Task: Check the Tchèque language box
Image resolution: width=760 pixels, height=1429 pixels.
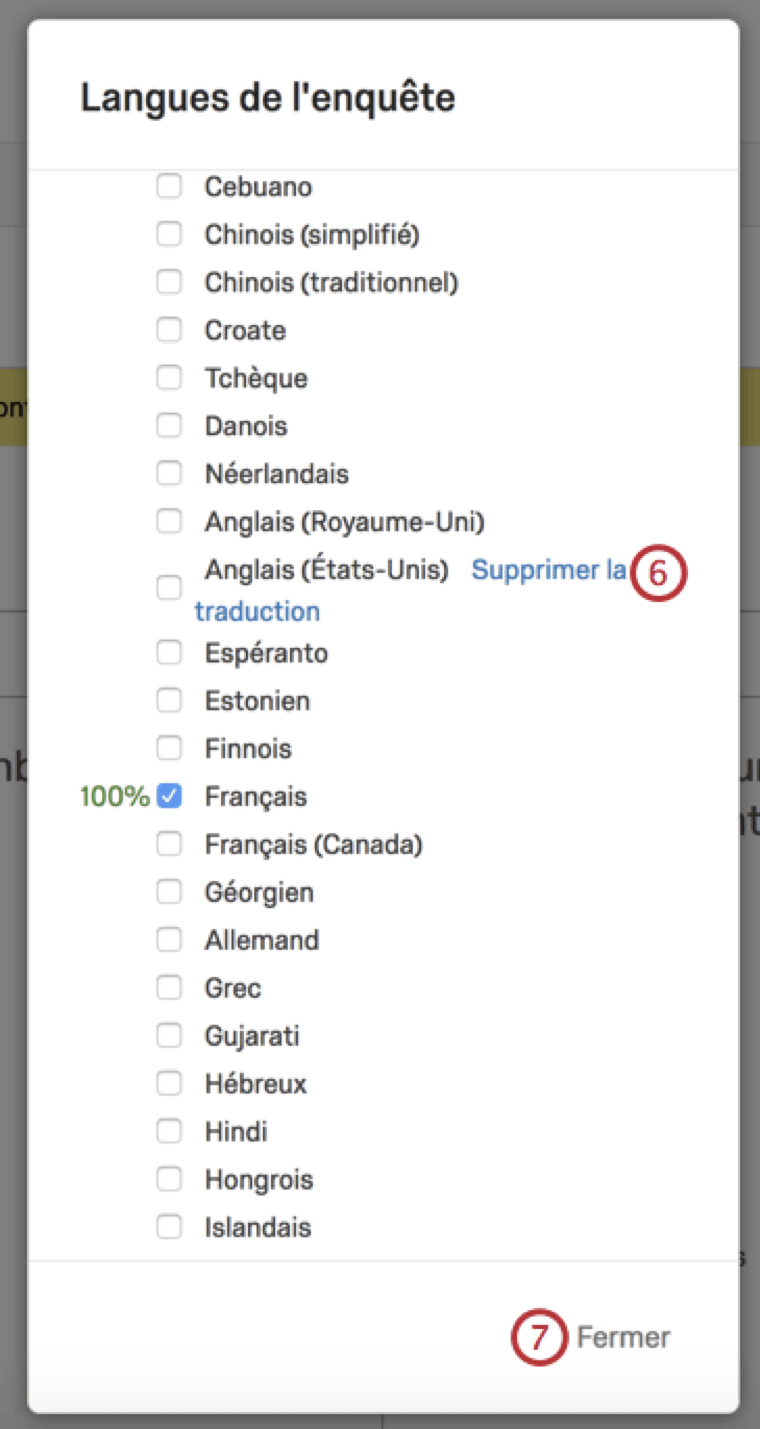Action: [169, 378]
